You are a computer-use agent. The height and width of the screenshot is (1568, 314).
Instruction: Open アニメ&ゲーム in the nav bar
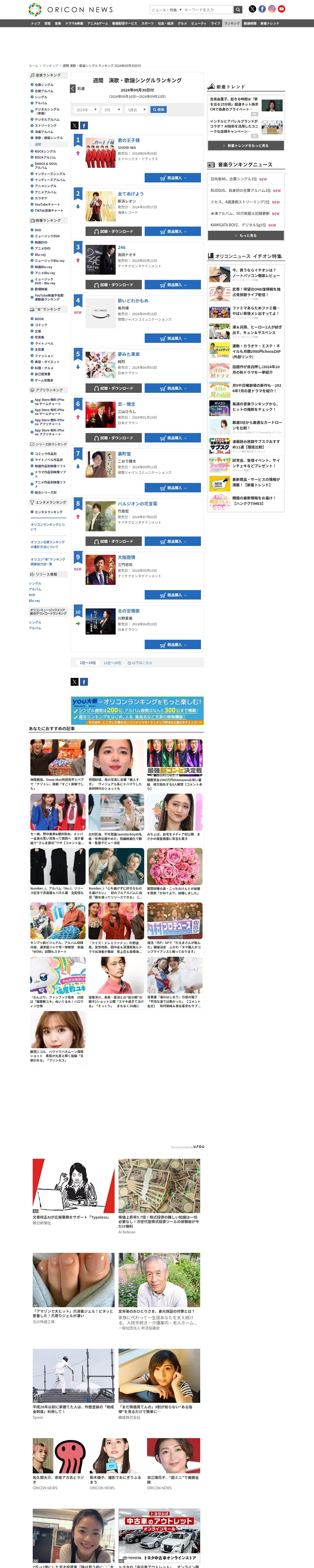(98, 23)
